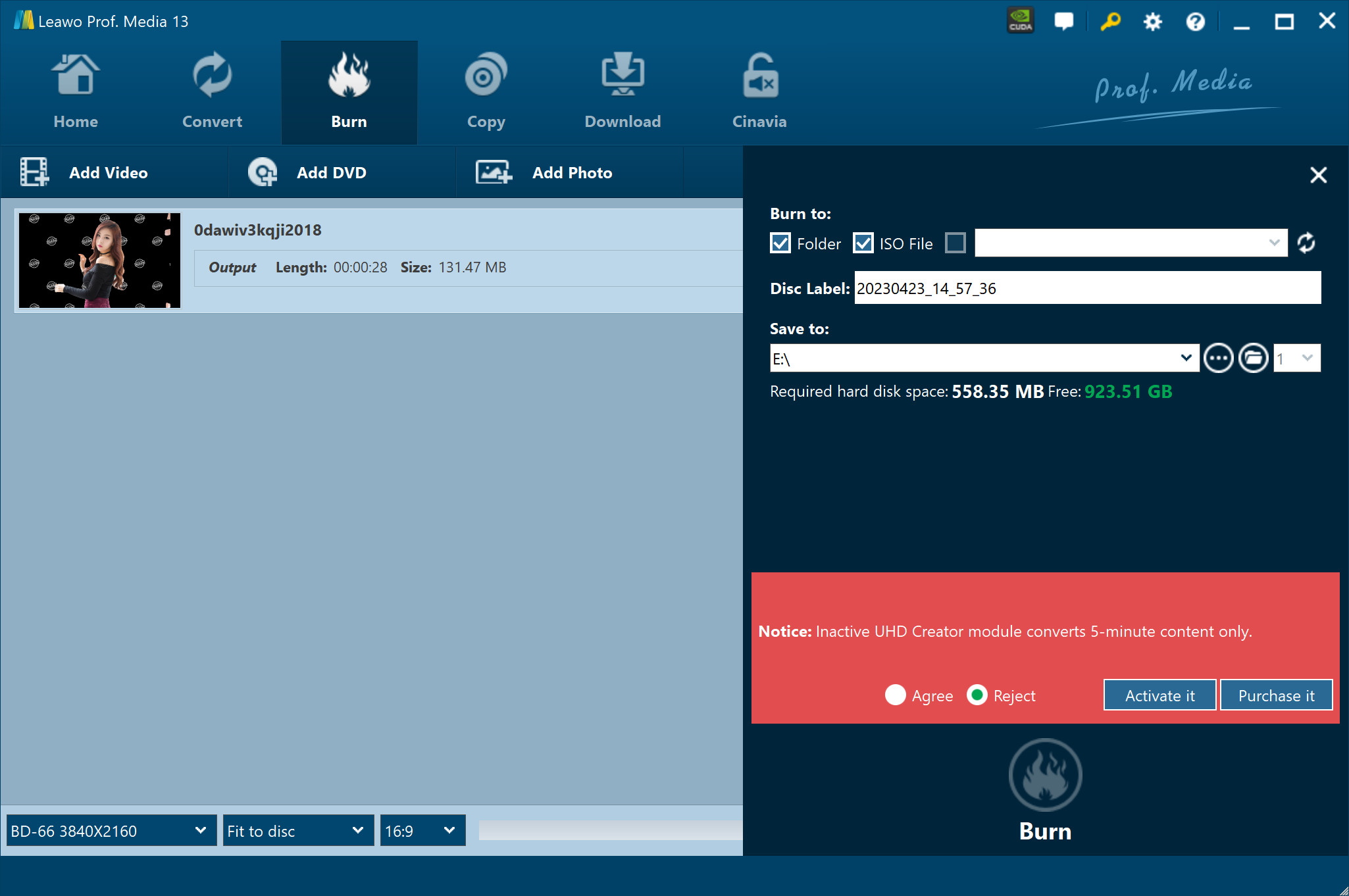Toggle the ISO File checkbox
The height and width of the screenshot is (896, 1349).
pyautogui.click(x=863, y=243)
